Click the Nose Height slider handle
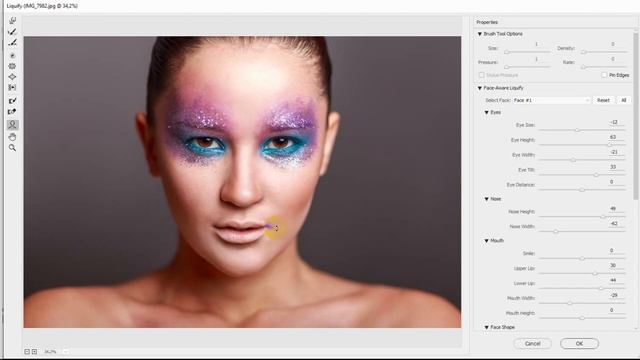640x360 pixels. (x=603, y=217)
